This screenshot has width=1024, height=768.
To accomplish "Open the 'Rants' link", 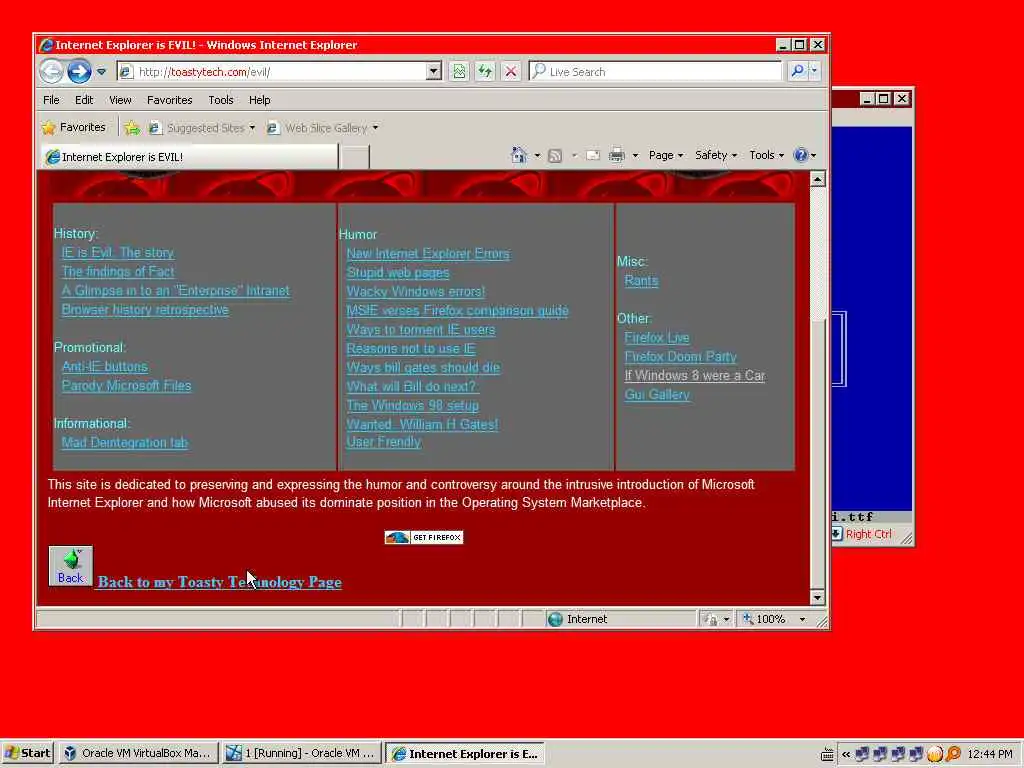I will pyautogui.click(x=641, y=281).
